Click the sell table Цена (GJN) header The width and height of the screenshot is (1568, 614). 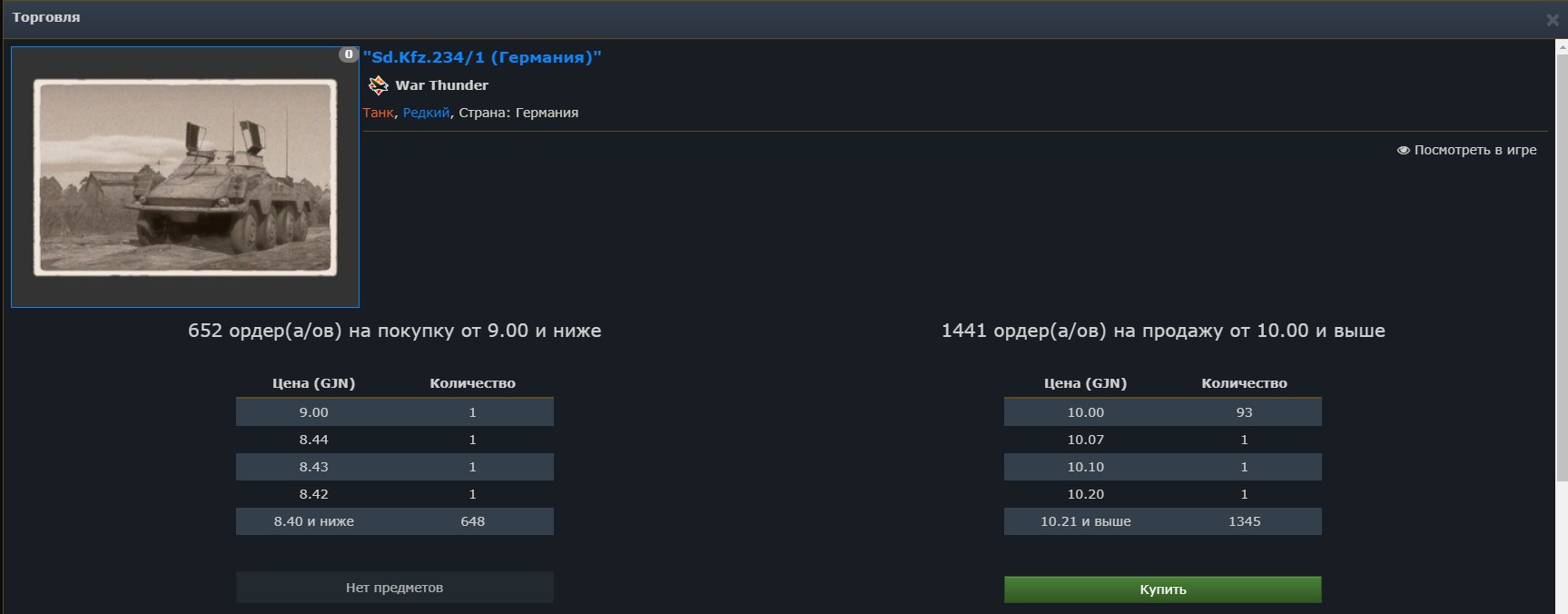[x=1086, y=383]
